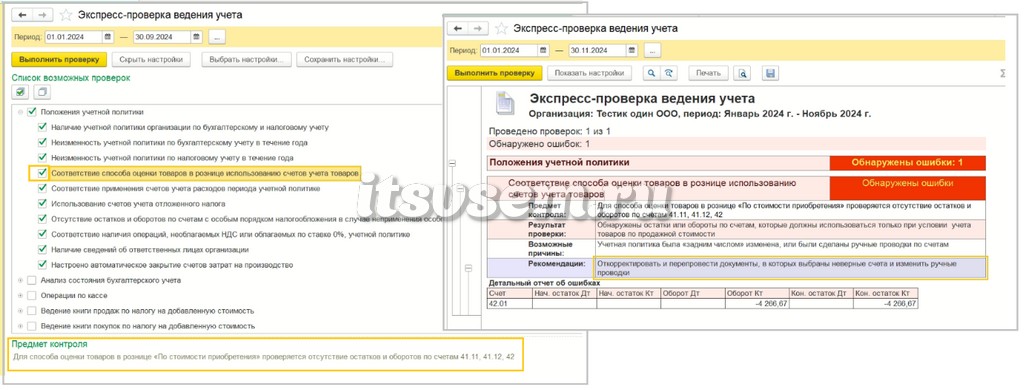
Task: Collapse report group at Положения учетной политики row
Action: (453, 163)
